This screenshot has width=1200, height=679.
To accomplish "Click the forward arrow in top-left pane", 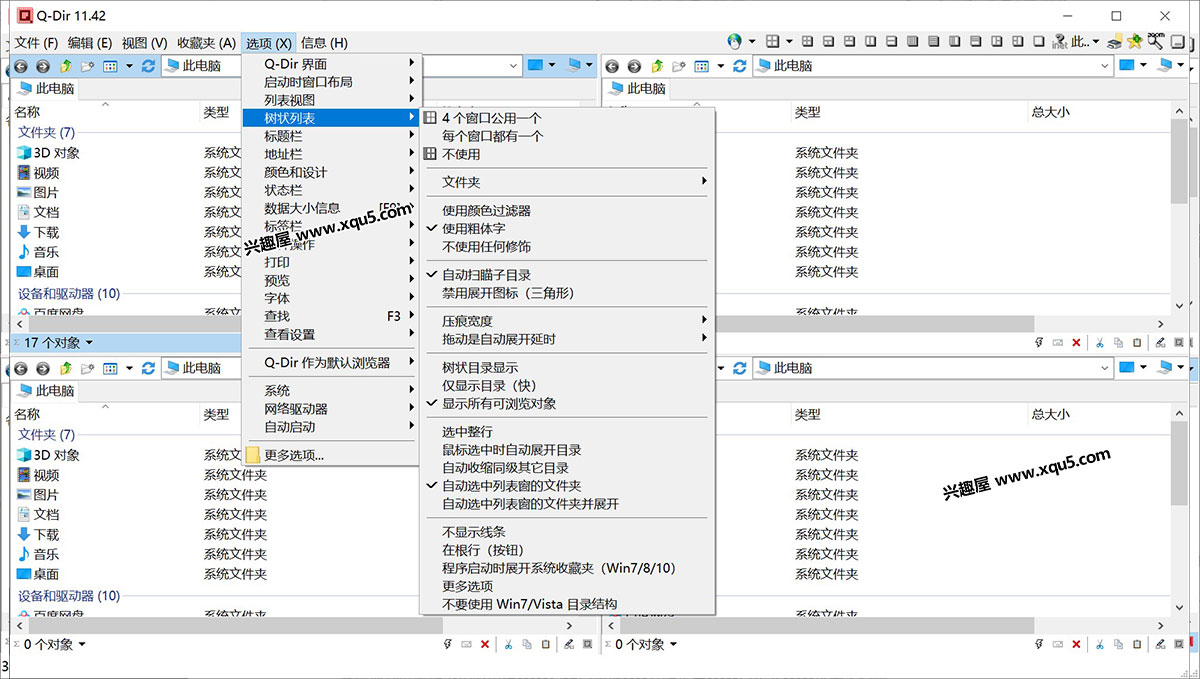I will tap(42, 66).
